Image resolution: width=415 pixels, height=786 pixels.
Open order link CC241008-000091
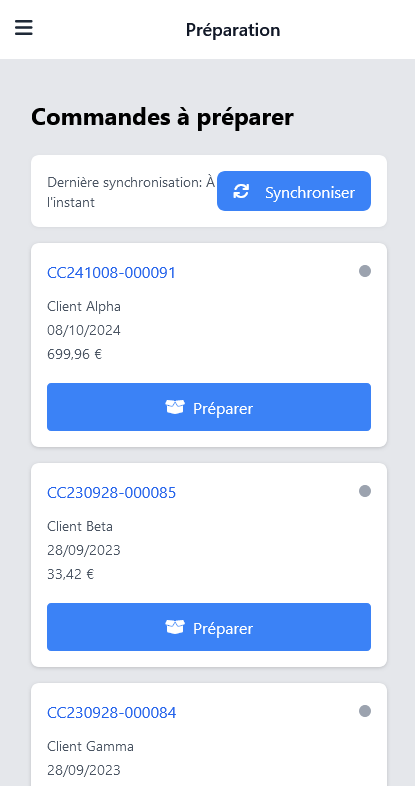pos(111,273)
